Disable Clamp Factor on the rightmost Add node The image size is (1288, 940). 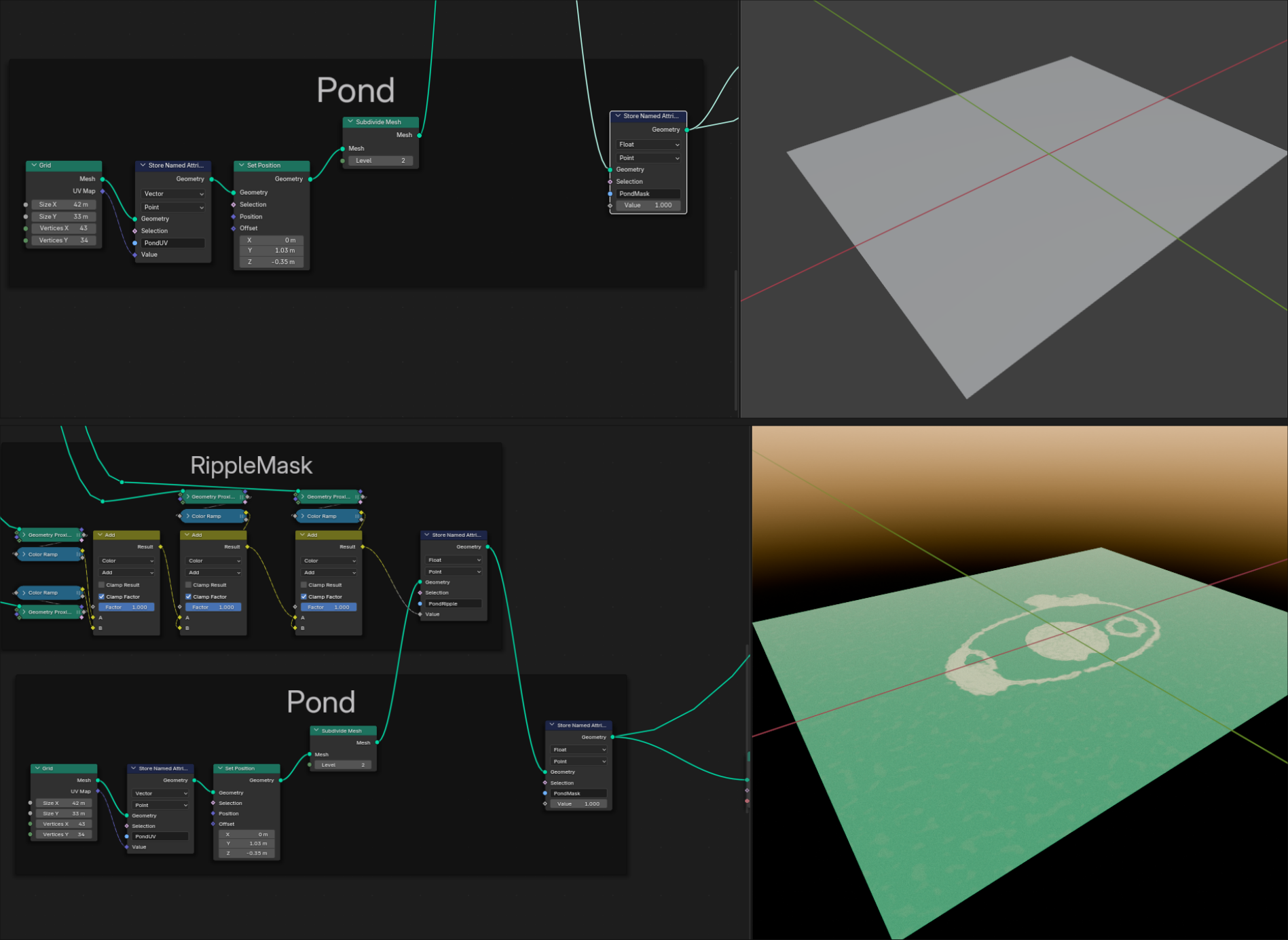tap(304, 597)
